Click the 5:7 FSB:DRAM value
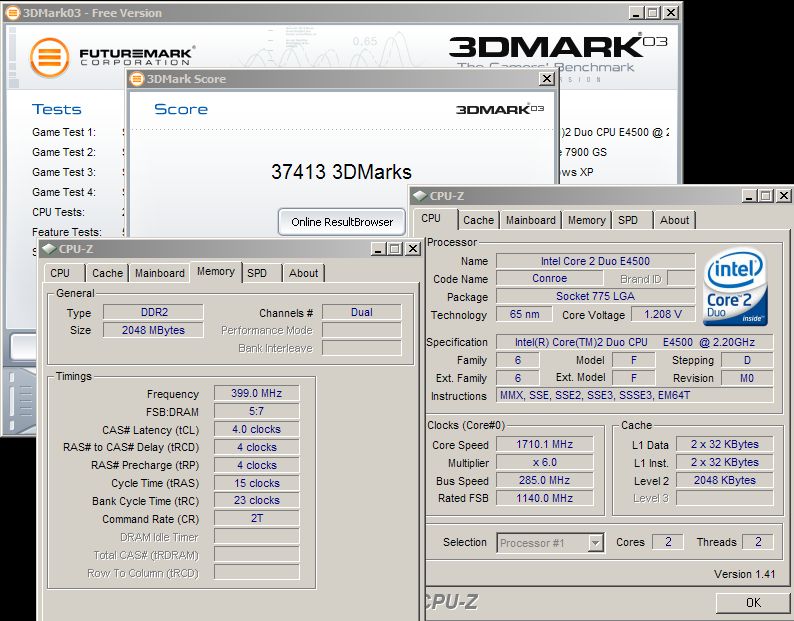 click(x=257, y=411)
